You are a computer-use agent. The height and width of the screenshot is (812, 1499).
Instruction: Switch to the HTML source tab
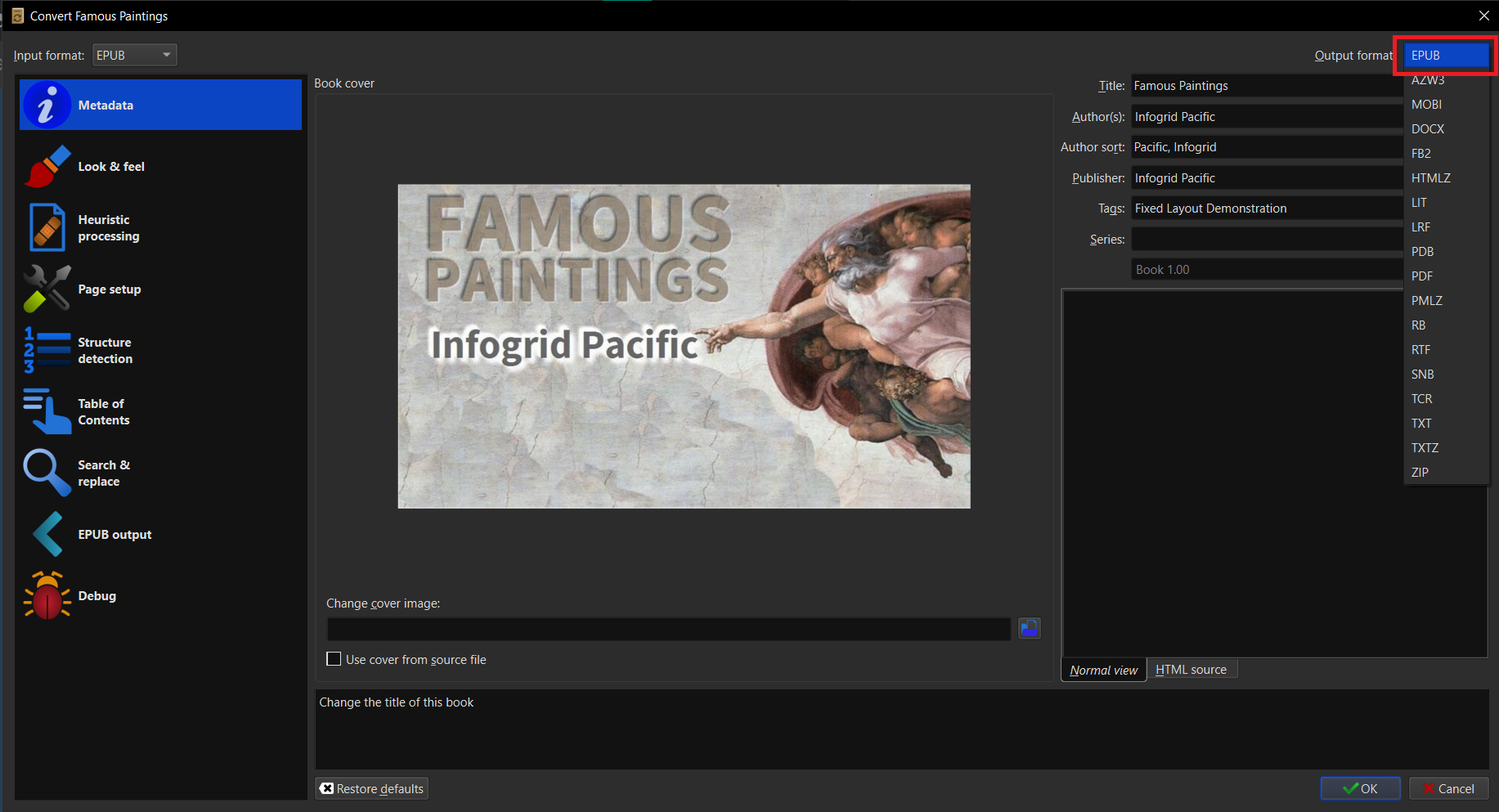coord(1191,670)
